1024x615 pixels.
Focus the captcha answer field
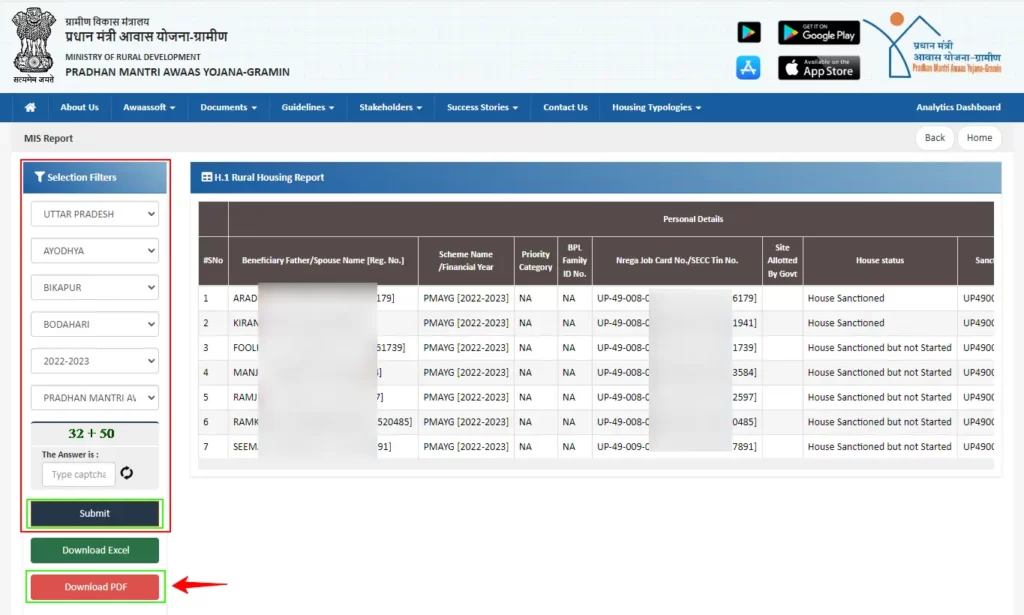(x=78, y=474)
